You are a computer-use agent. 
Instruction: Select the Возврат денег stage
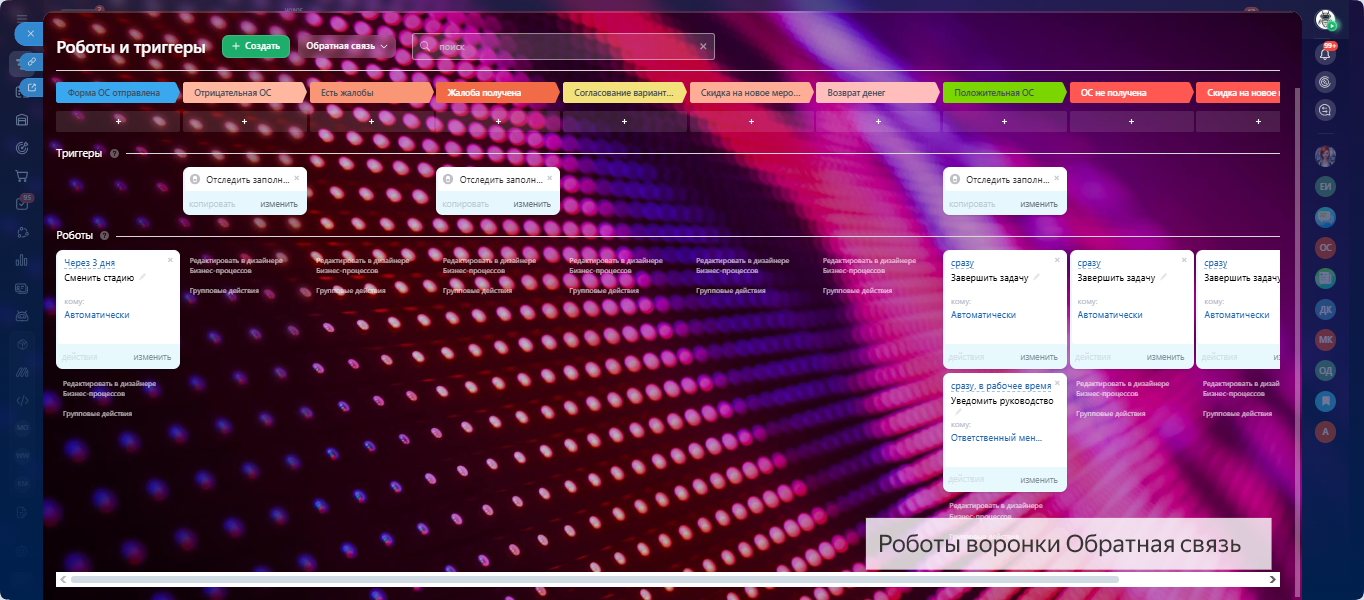coord(877,93)
